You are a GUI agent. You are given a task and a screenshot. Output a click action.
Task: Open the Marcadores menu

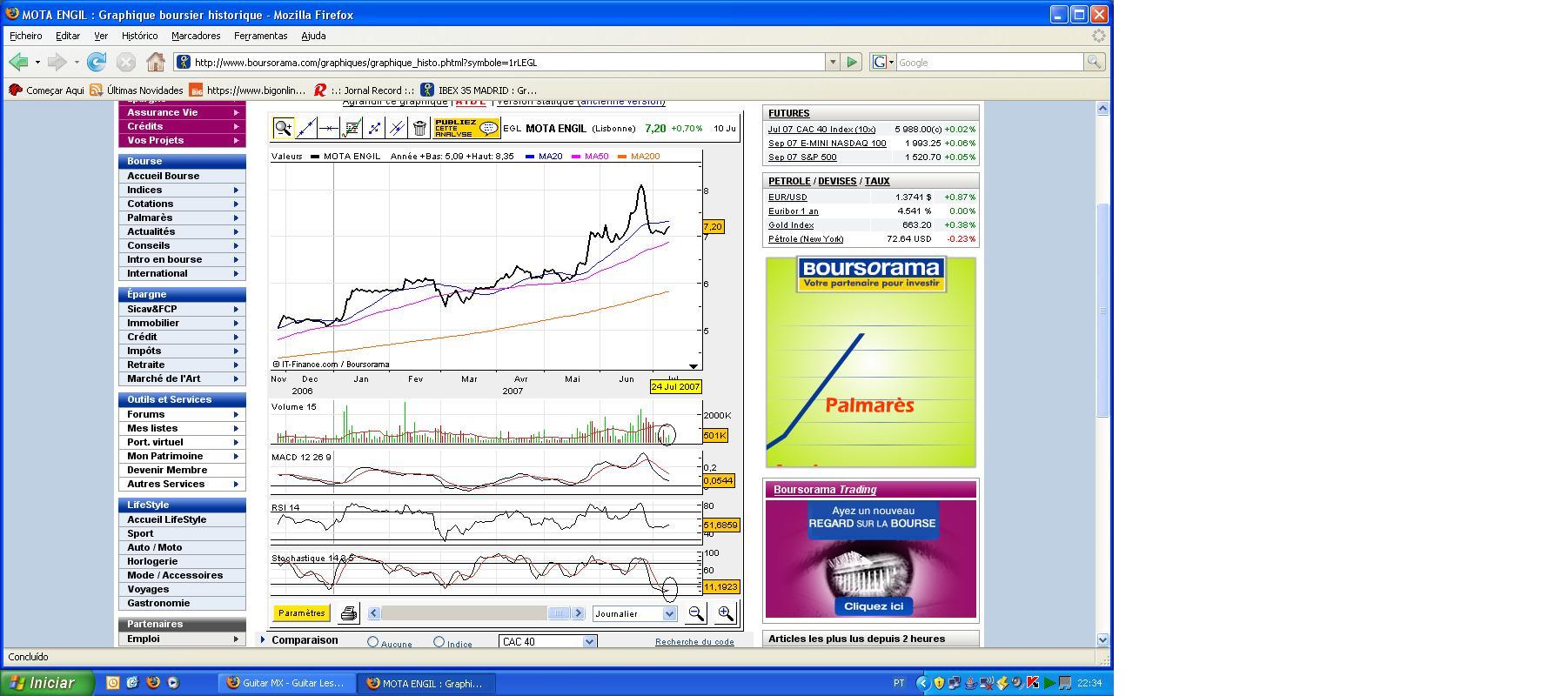196,36
